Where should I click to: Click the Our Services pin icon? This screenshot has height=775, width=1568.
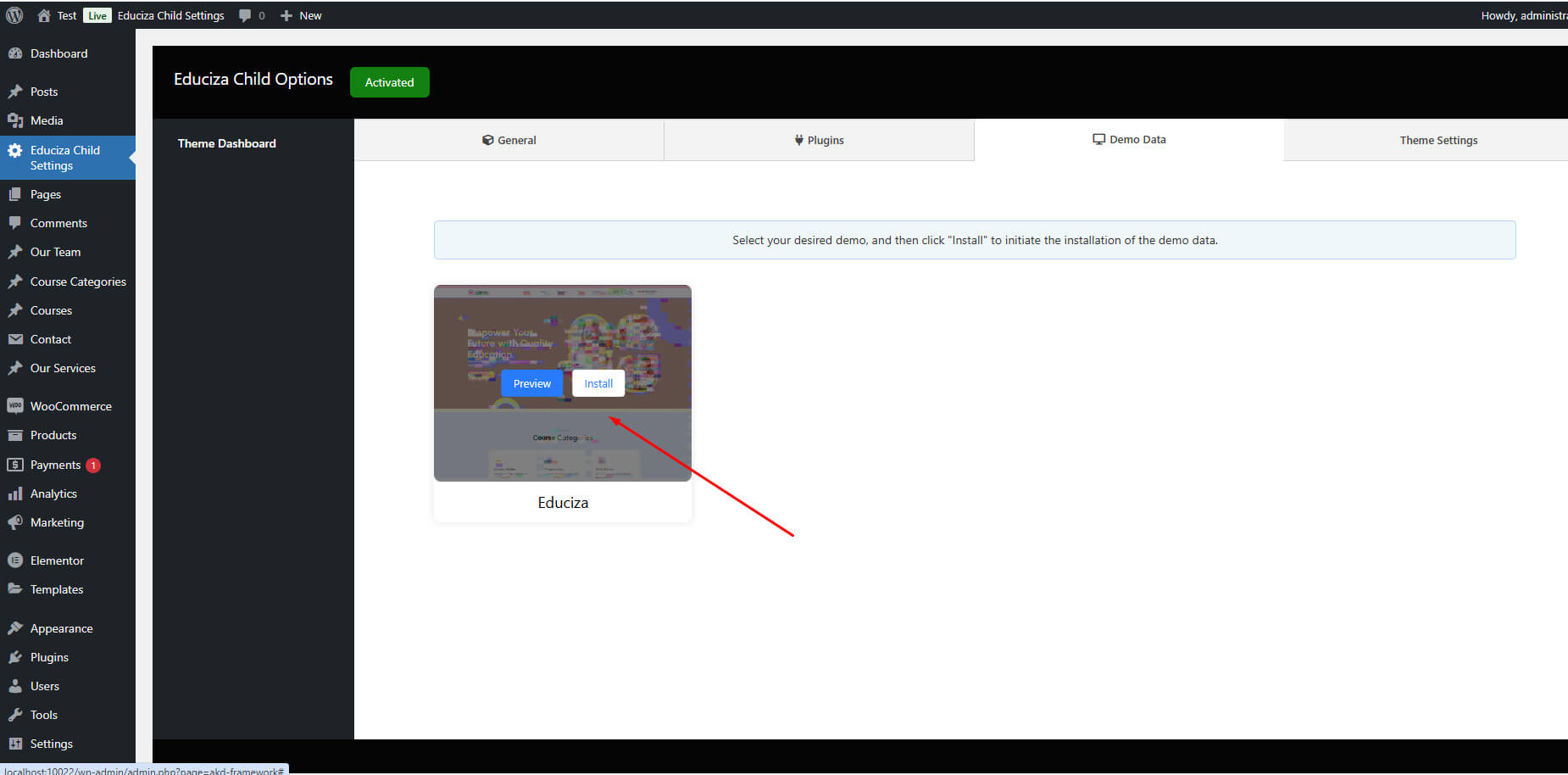[x=15, y=368]
